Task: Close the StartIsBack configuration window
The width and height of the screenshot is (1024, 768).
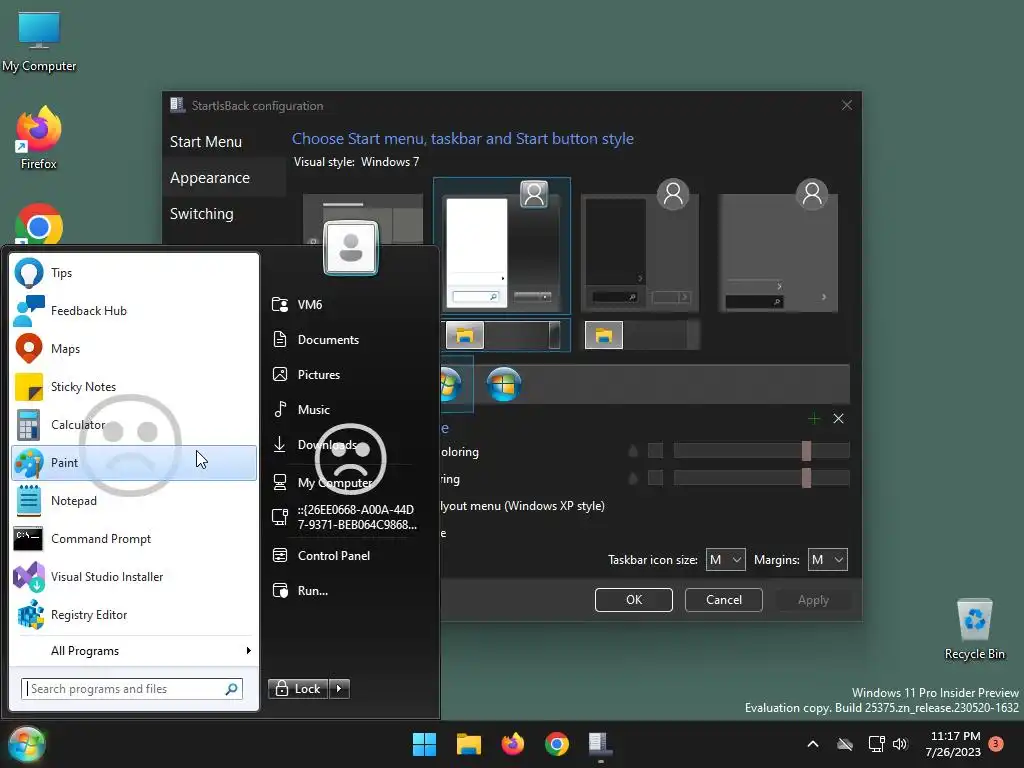Action: click(x=847, y=105)
